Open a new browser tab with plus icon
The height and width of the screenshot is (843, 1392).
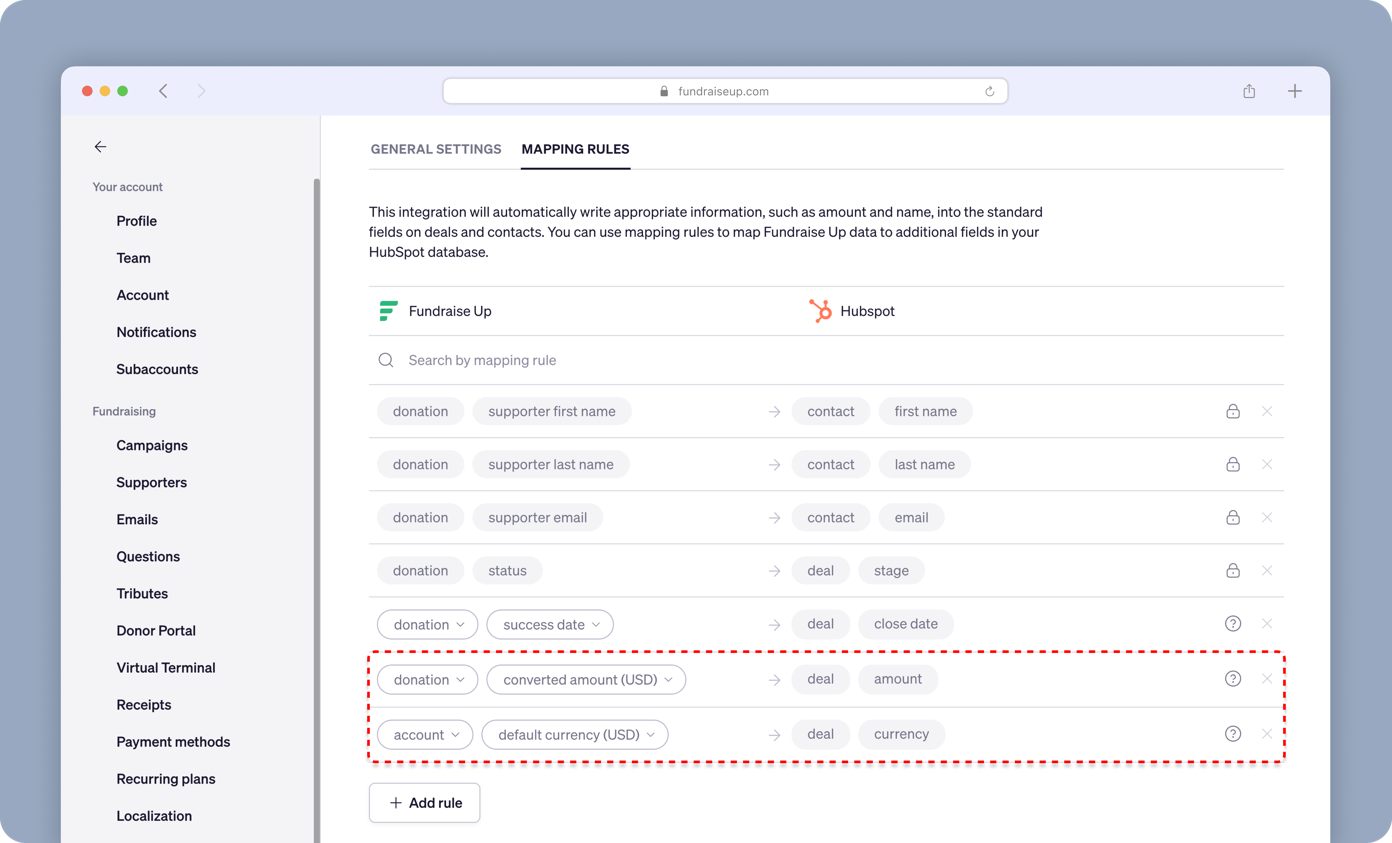point(1295,91)
